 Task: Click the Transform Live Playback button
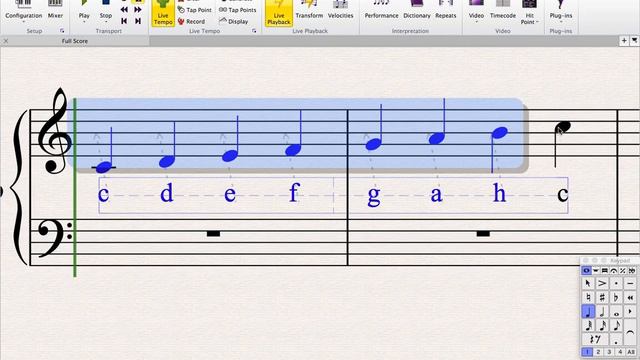click(309, 11)
